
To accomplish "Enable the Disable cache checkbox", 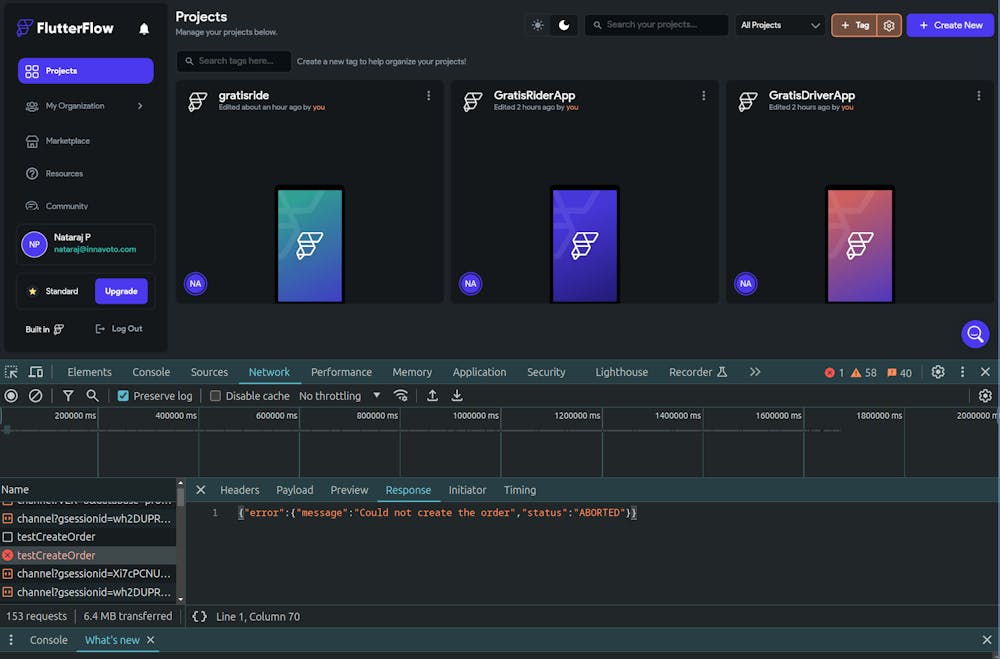I will tap(215, 396).
